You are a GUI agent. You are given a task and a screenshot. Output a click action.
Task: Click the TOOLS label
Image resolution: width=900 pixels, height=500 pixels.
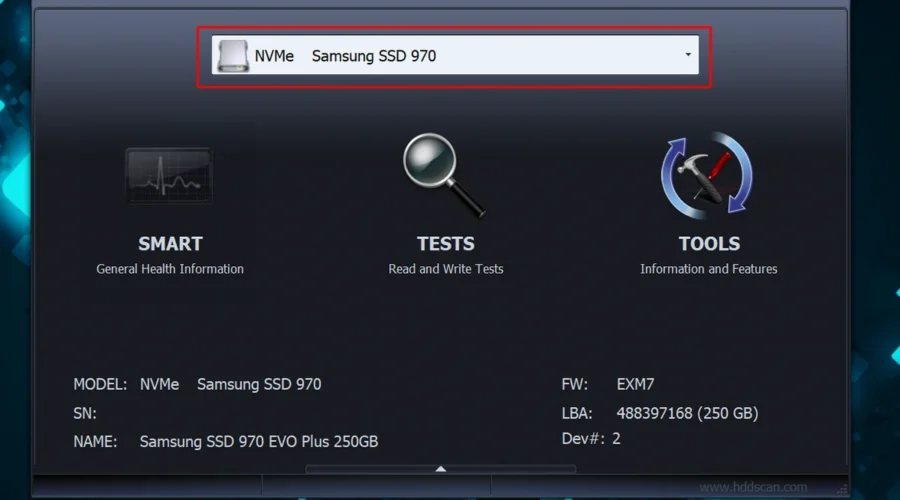[709, 244]
